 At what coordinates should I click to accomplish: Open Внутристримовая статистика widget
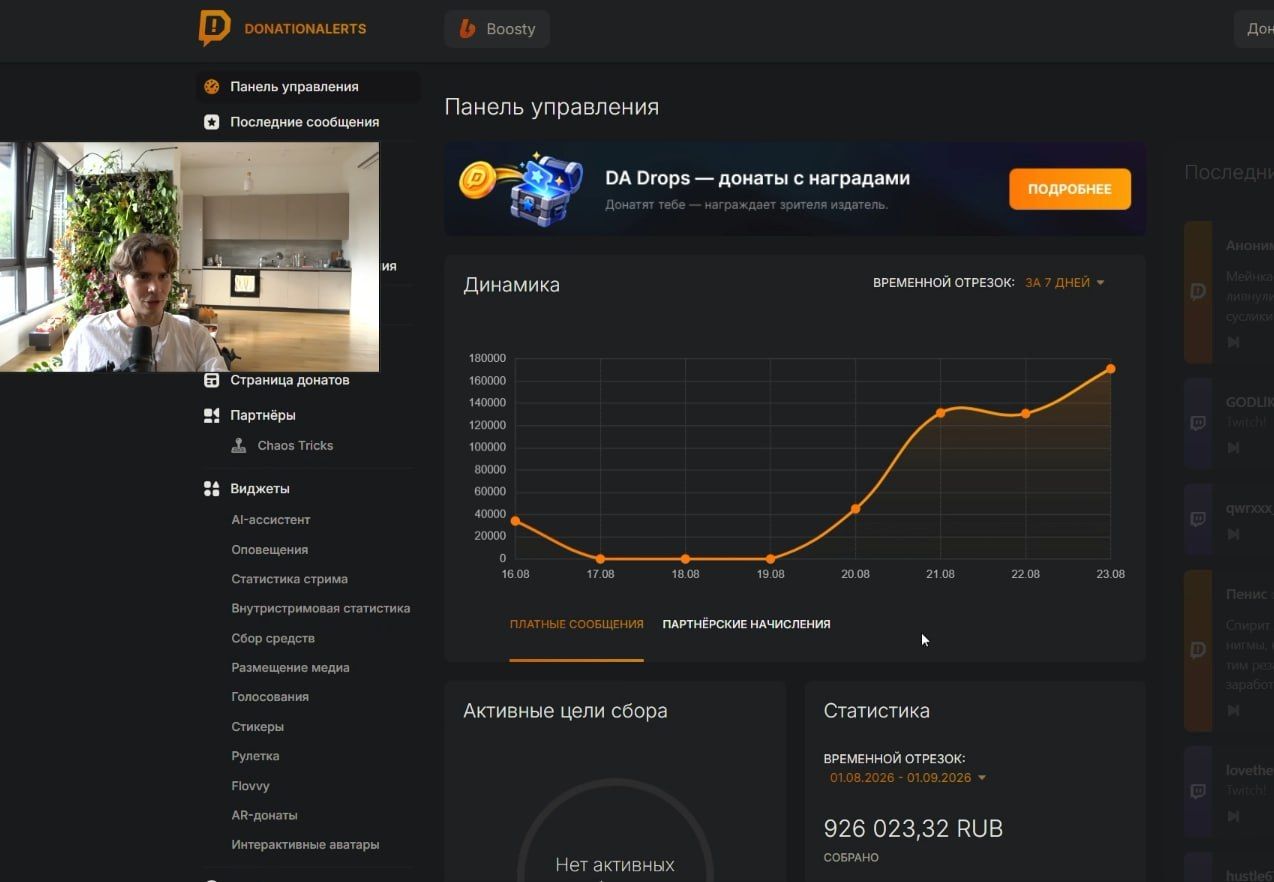(x=321, y=608)
